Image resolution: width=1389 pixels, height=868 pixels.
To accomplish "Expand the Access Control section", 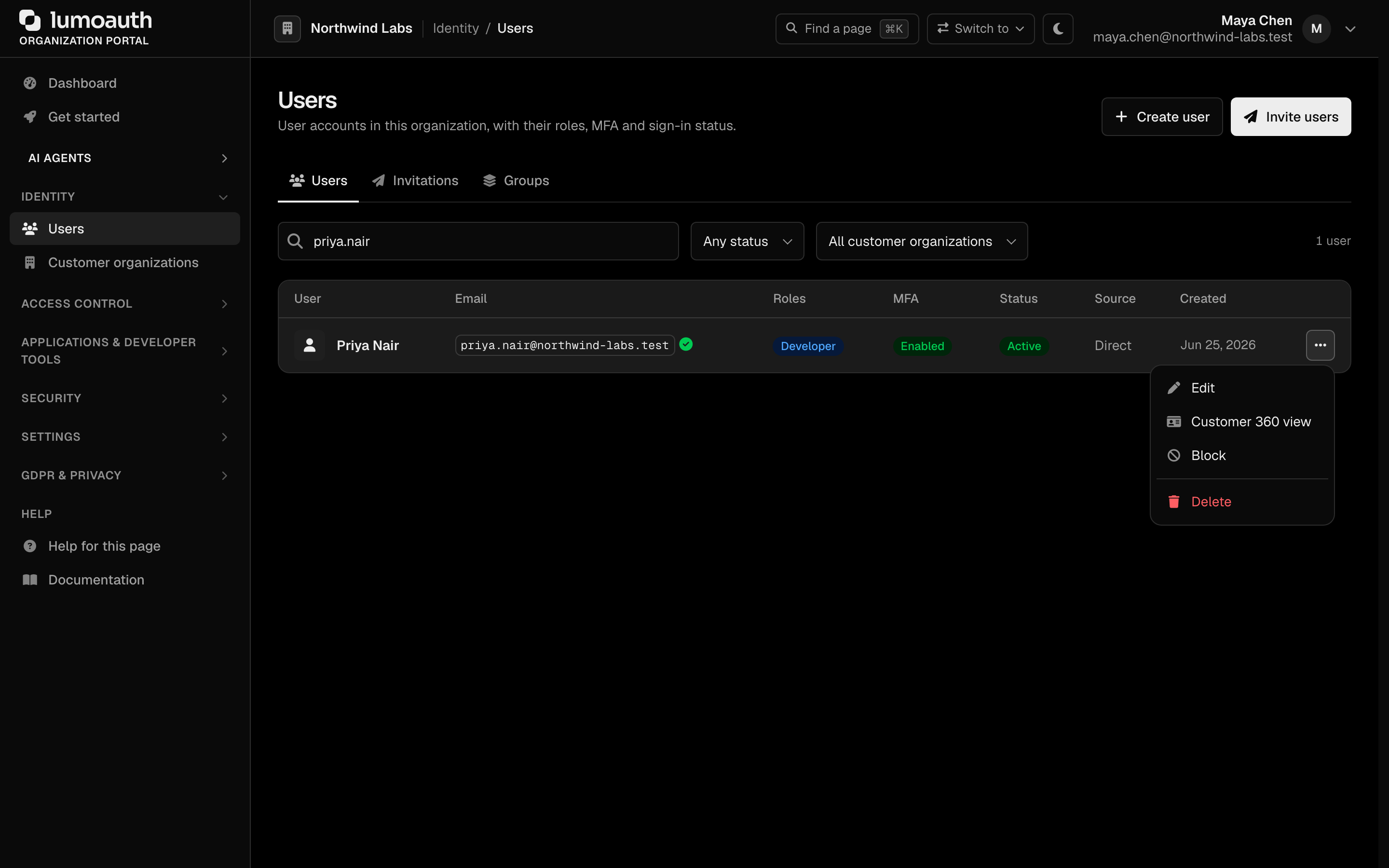I will (124, 304).
